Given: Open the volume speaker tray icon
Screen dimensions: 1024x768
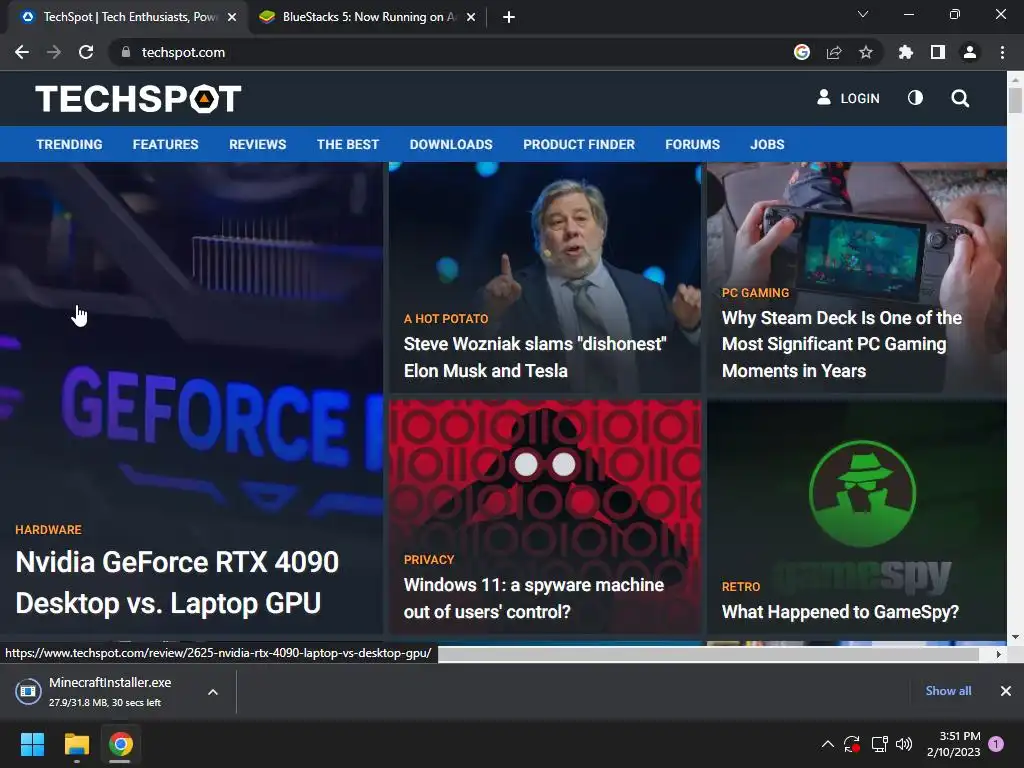Looking at the screenshot, I should tap(904, 744).
